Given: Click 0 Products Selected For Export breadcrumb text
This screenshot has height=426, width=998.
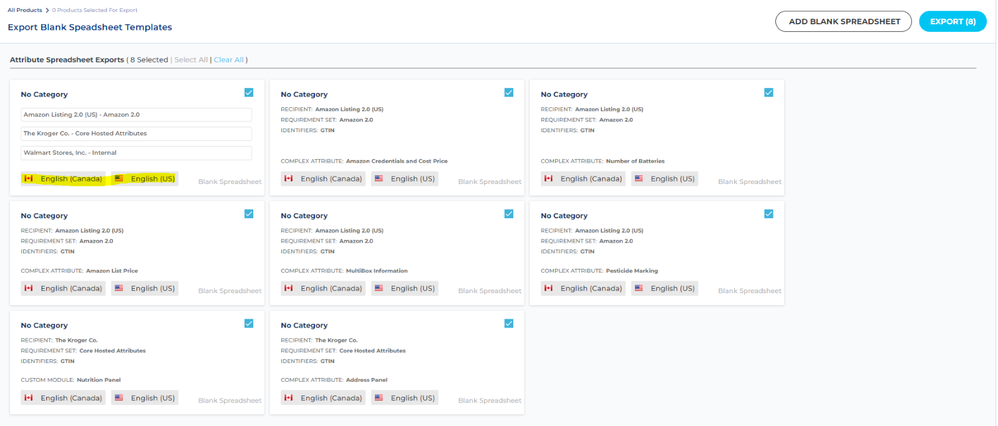Looking at the screenshot, I should (x=94, y=10).
